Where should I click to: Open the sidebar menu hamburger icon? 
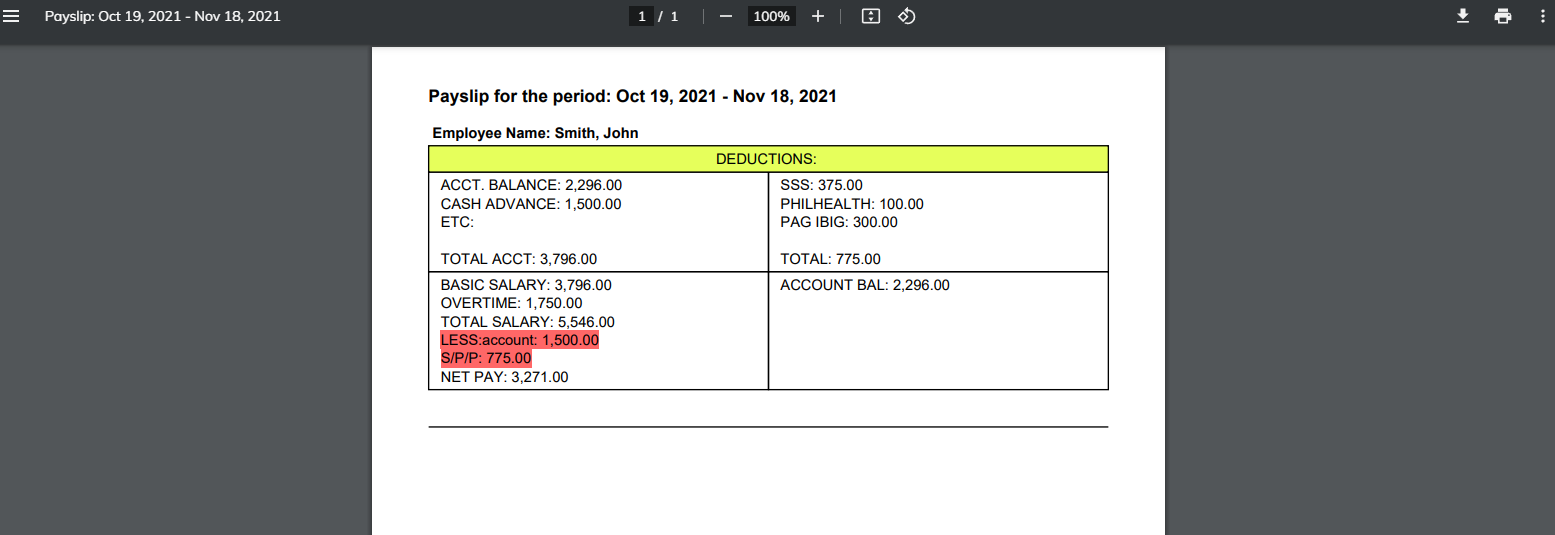click(12, 16)
